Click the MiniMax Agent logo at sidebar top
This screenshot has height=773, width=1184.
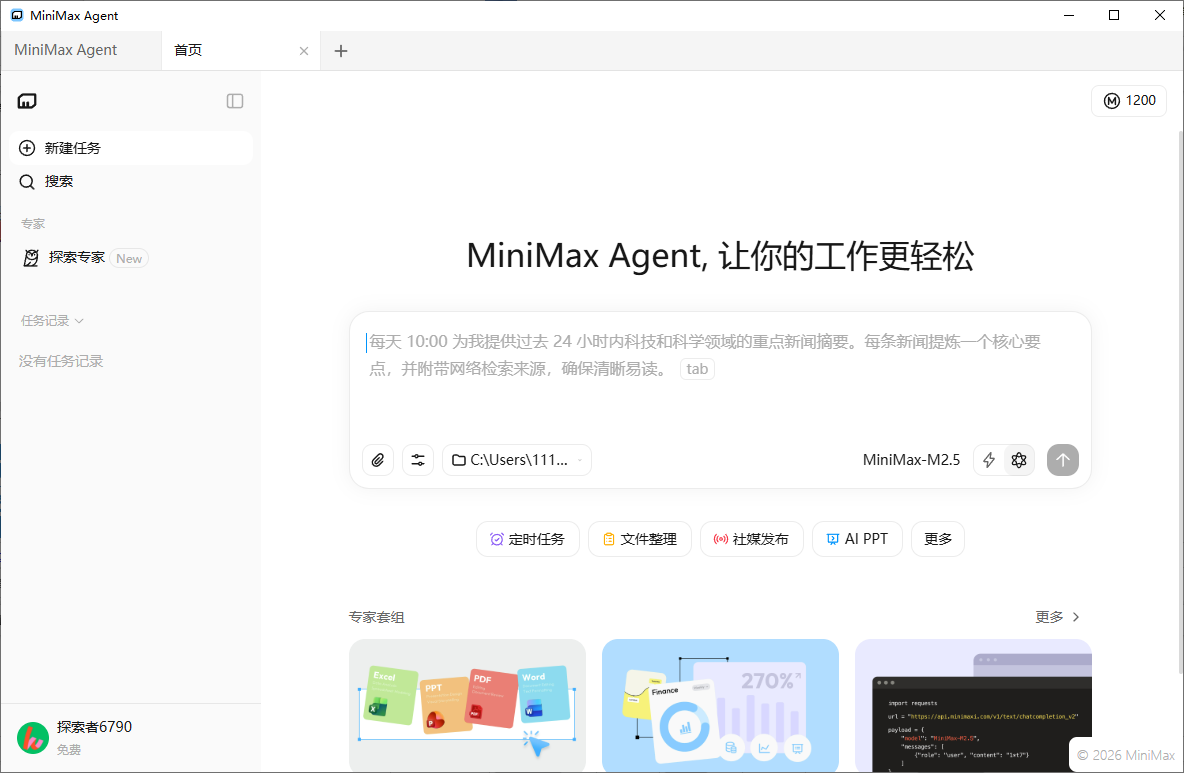tap(27, 100)
